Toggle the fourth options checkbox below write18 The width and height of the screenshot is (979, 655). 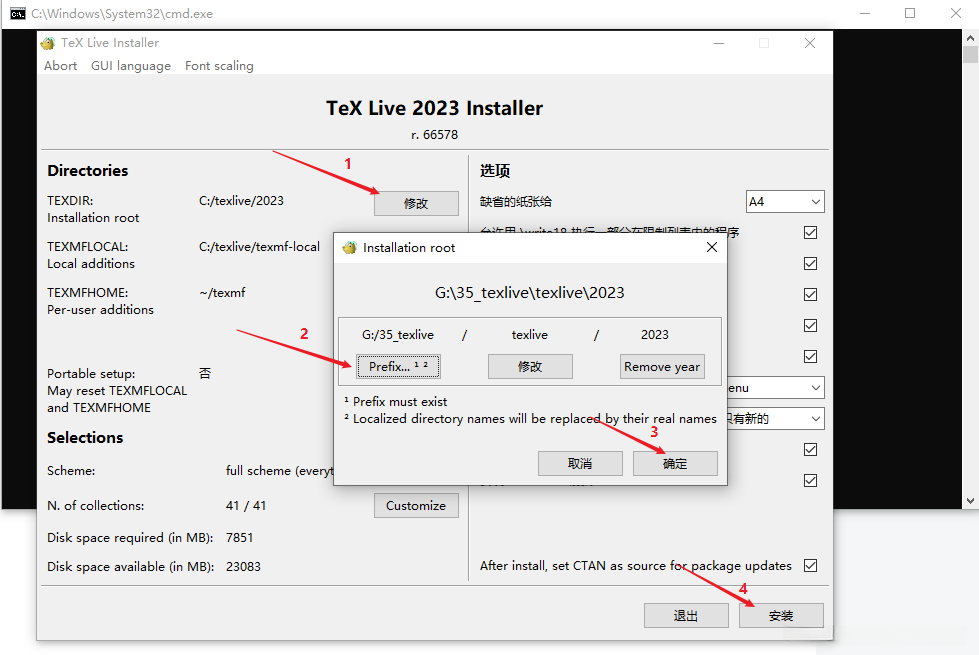810,326
